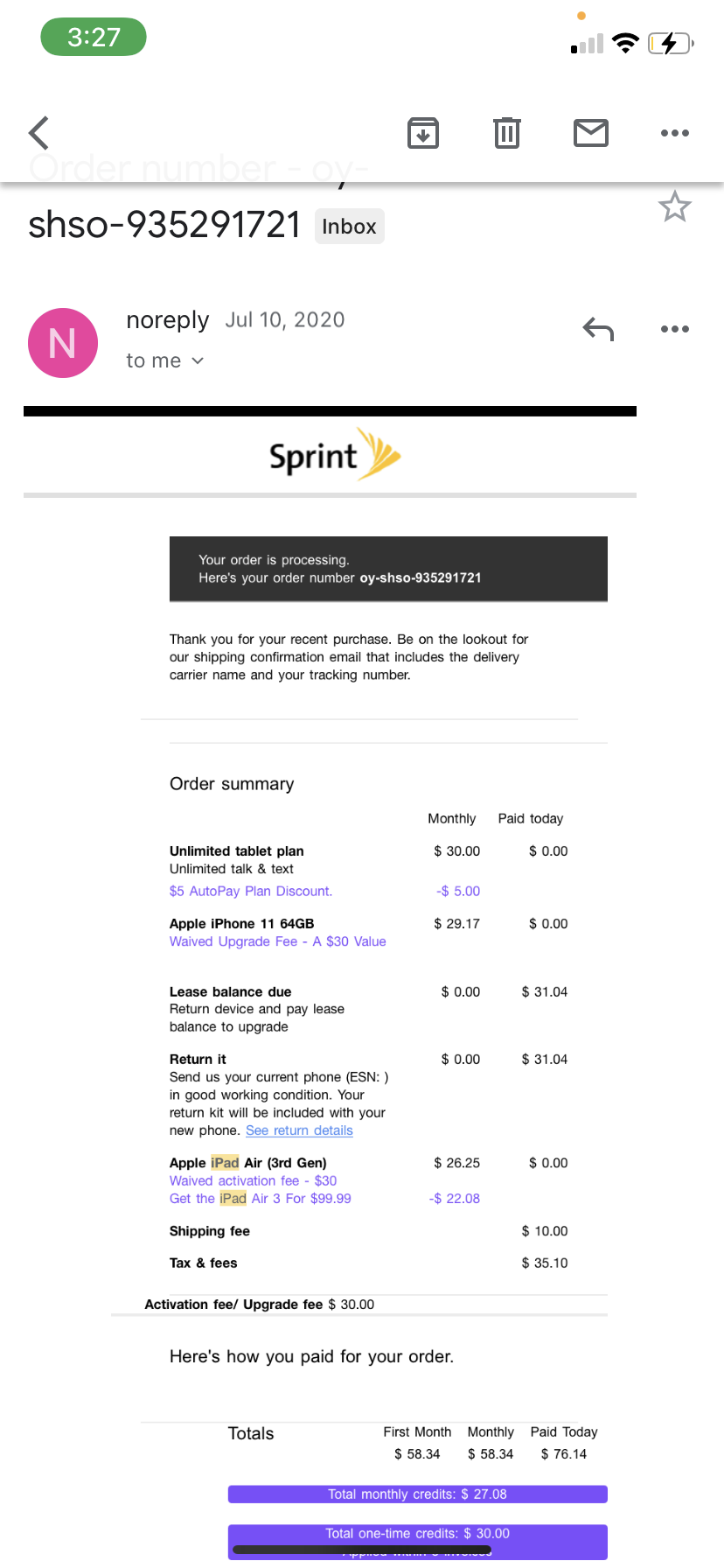
Task: Delete the email using the trash icon
Action: coord(507,133)
